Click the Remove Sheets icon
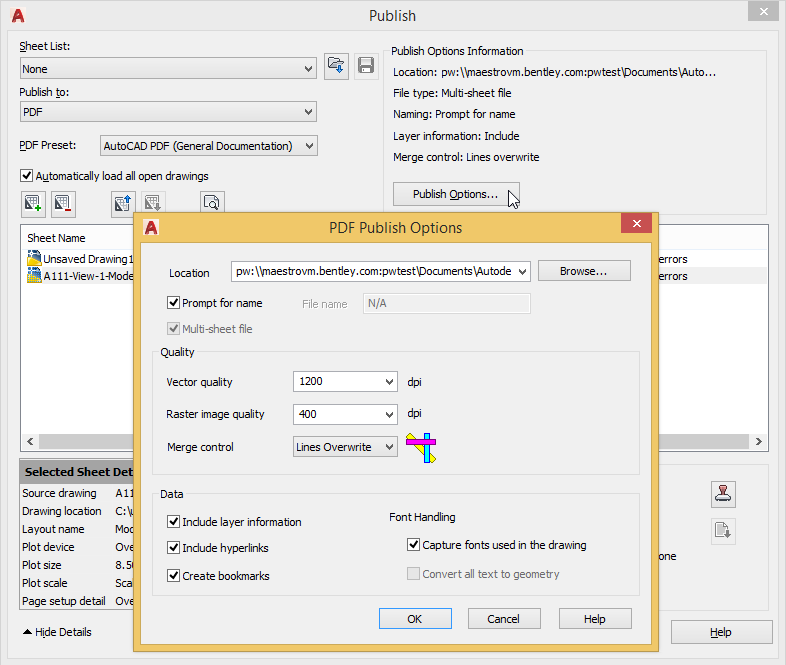786x665 pixels. tap(63, 204)
